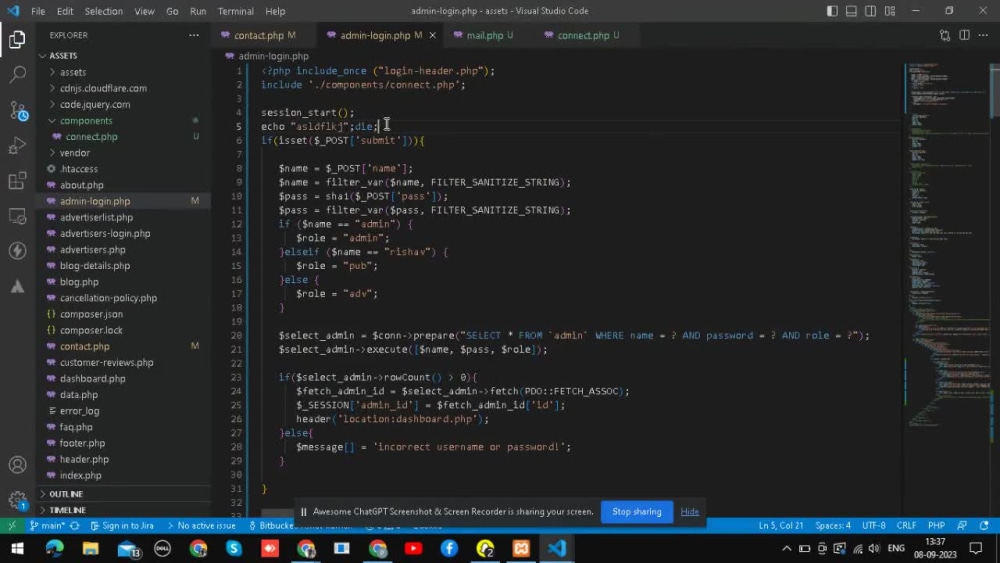Open the Extensions view
The image size is (1000, 563).
pyautogui.click(x=17, y=181)
